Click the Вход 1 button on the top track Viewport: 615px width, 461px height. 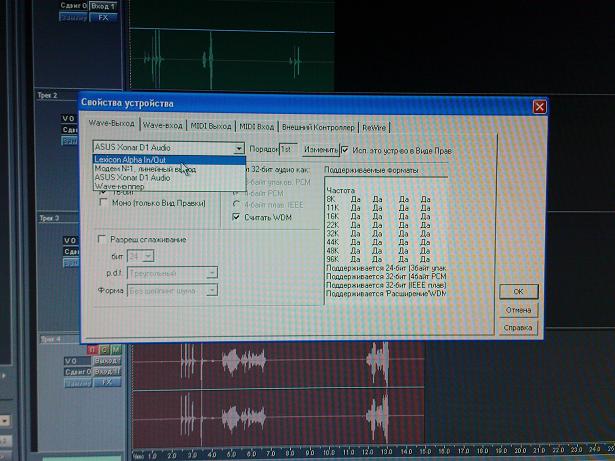[106, 6]
